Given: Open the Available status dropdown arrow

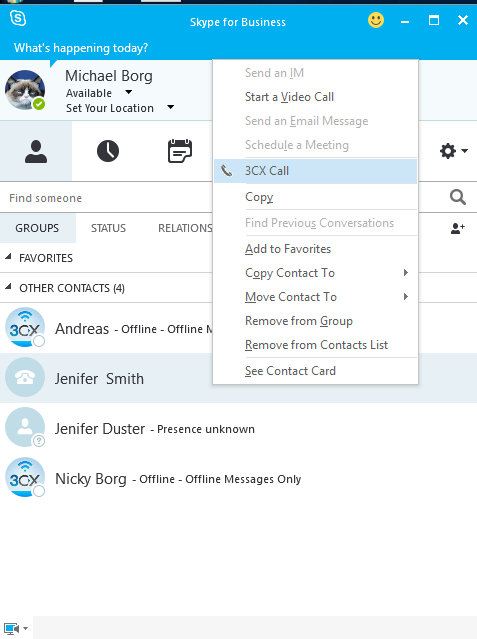Looking at the screenshot, I should click(128, 92).
